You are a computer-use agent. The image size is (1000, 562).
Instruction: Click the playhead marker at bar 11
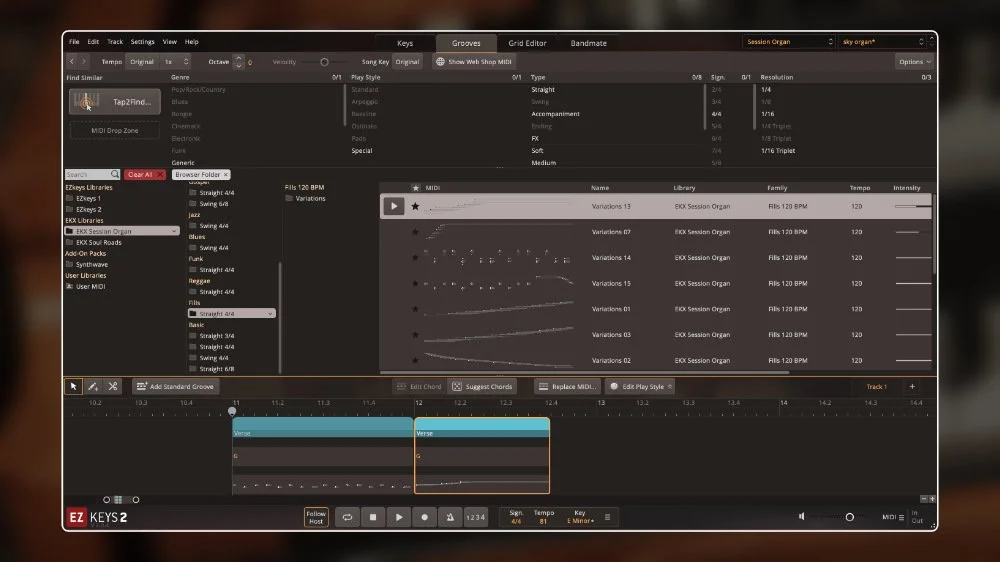tap(232, 411)
